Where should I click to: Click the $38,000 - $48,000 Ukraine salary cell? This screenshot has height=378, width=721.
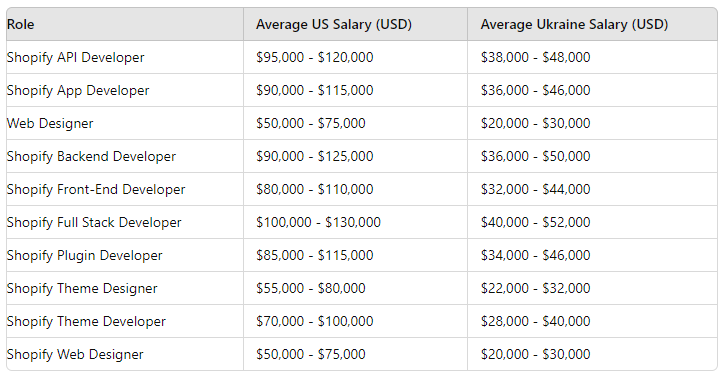(592, 57)
